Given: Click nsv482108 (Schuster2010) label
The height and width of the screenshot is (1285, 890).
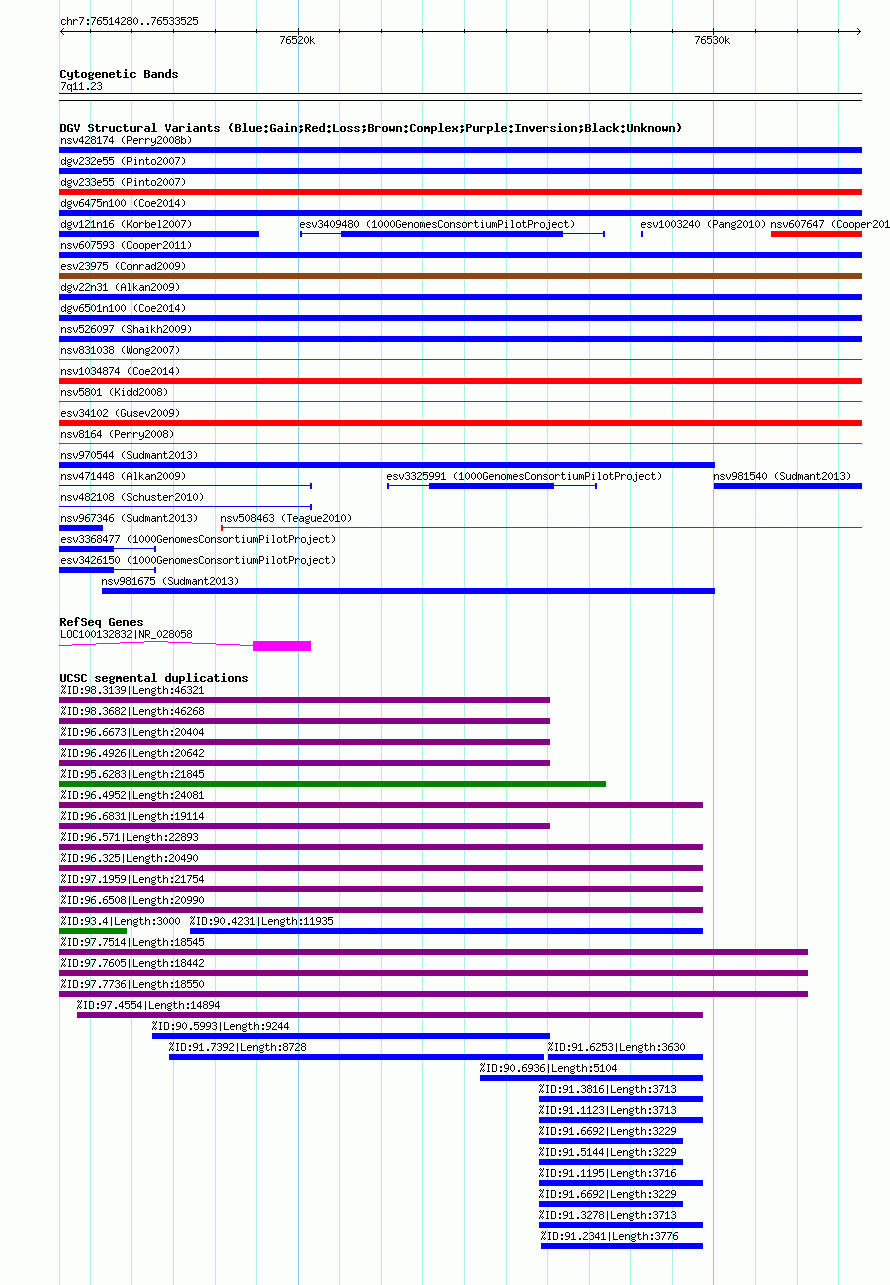Looking at the screenshot, I should point(132,497).
